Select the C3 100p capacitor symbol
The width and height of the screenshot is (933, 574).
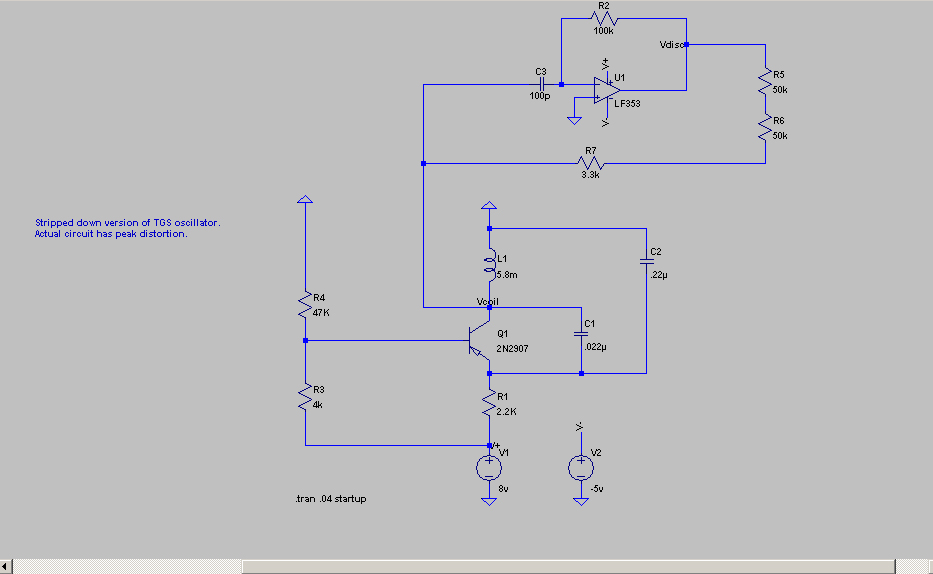click(541, 84)
